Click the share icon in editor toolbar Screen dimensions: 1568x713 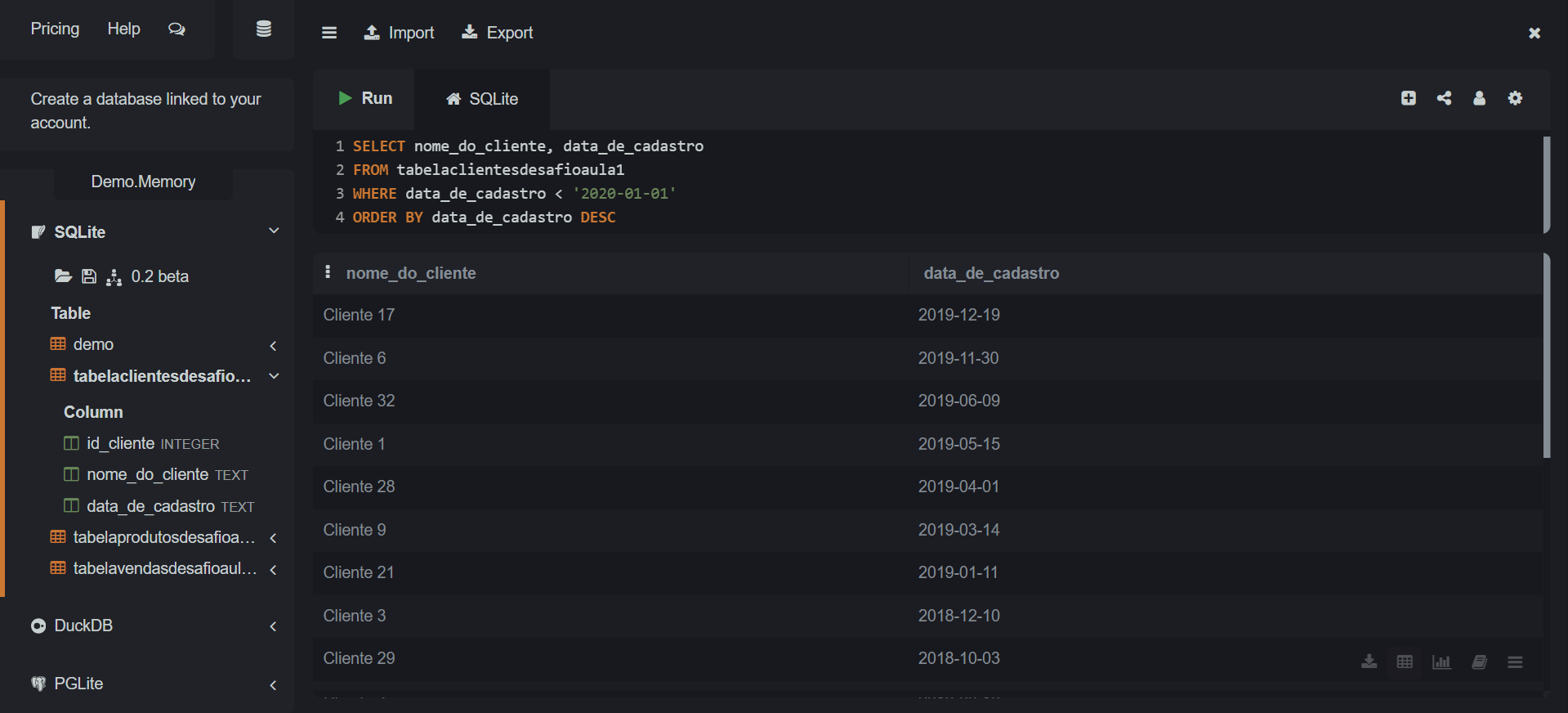pos(1444,98)
